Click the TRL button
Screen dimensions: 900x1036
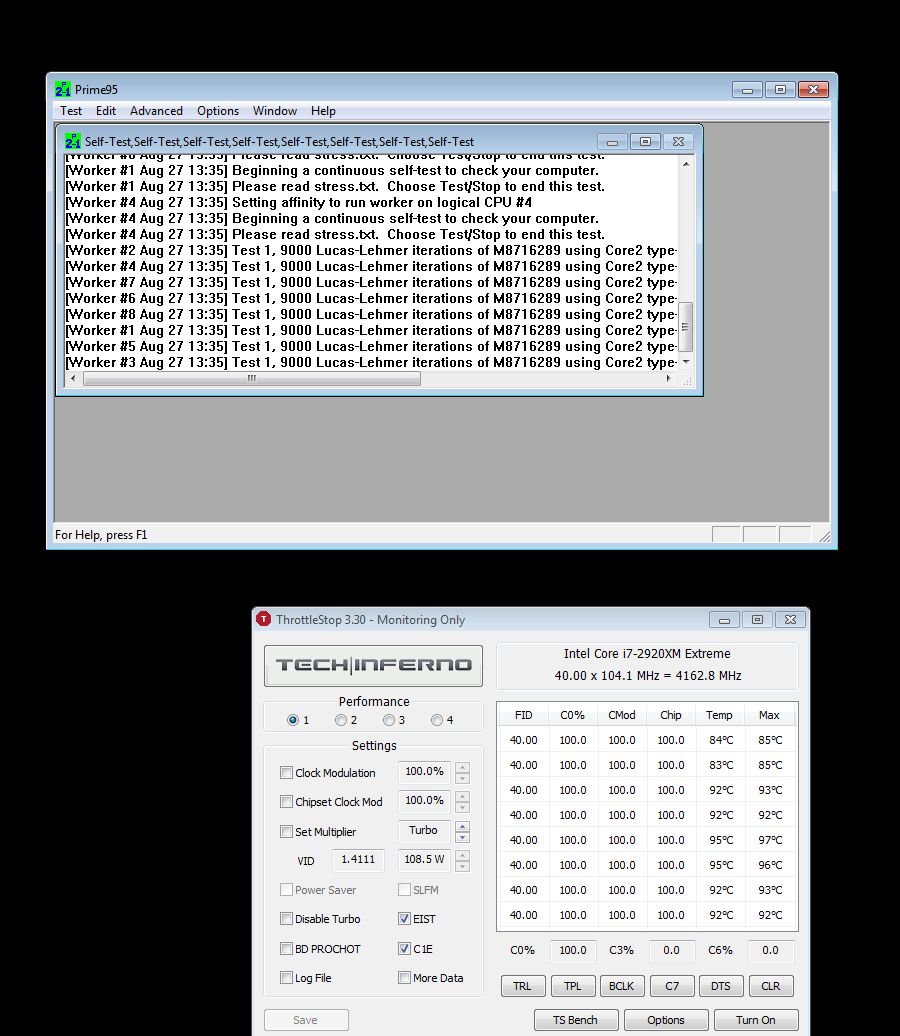(x=523, y=986)
